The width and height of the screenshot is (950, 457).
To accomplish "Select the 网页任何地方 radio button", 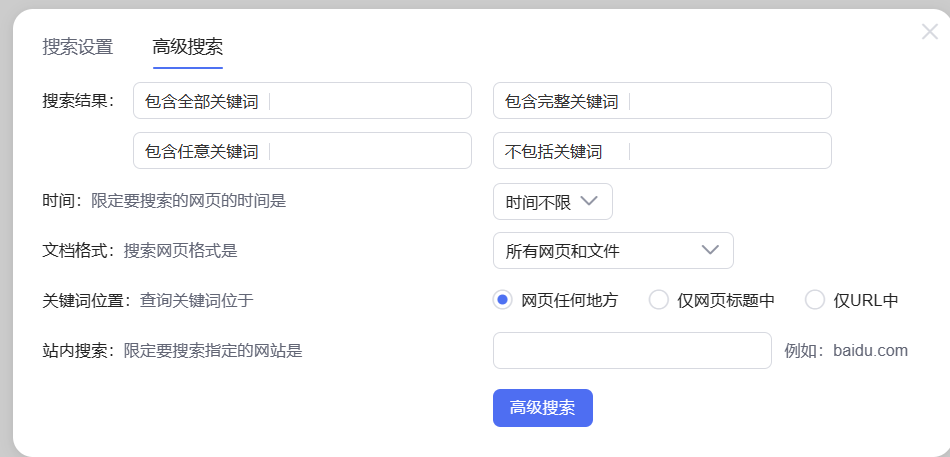I will (x=503, y=300).
